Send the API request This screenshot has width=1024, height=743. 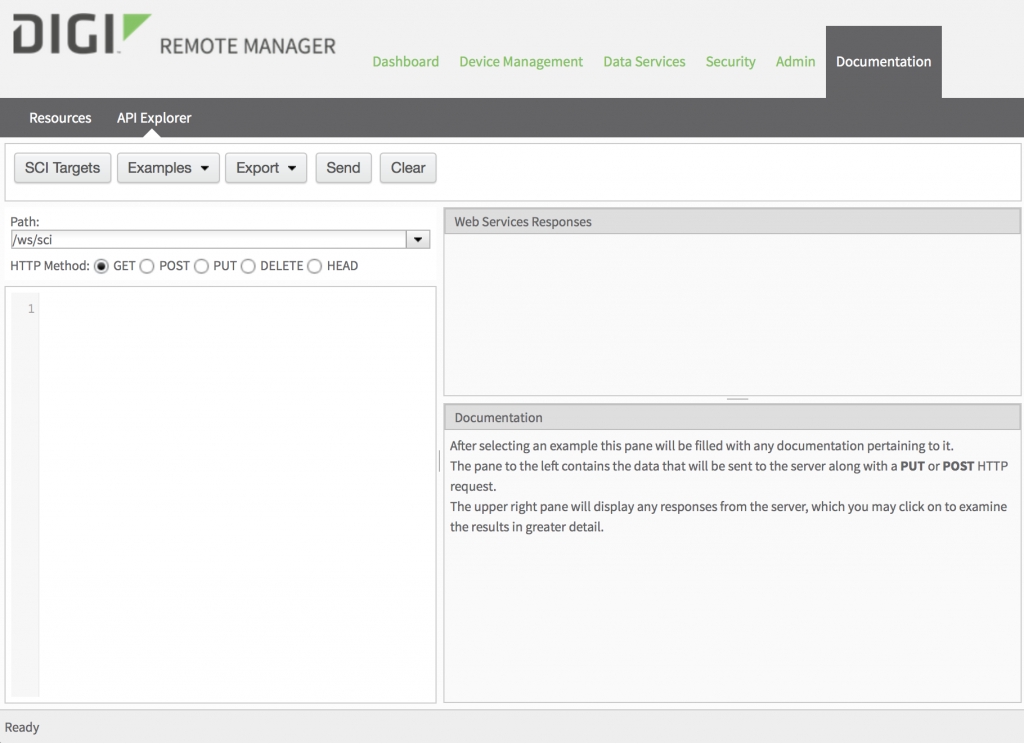(x=344, y=168)
